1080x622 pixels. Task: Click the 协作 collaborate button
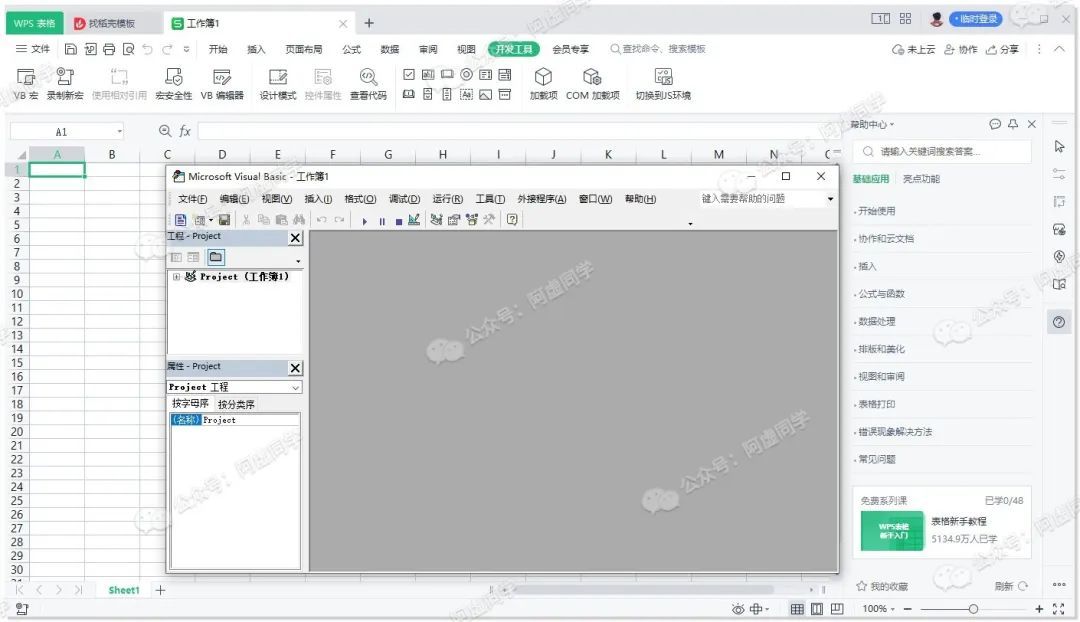pyautogui.click(x=961, y=49)
